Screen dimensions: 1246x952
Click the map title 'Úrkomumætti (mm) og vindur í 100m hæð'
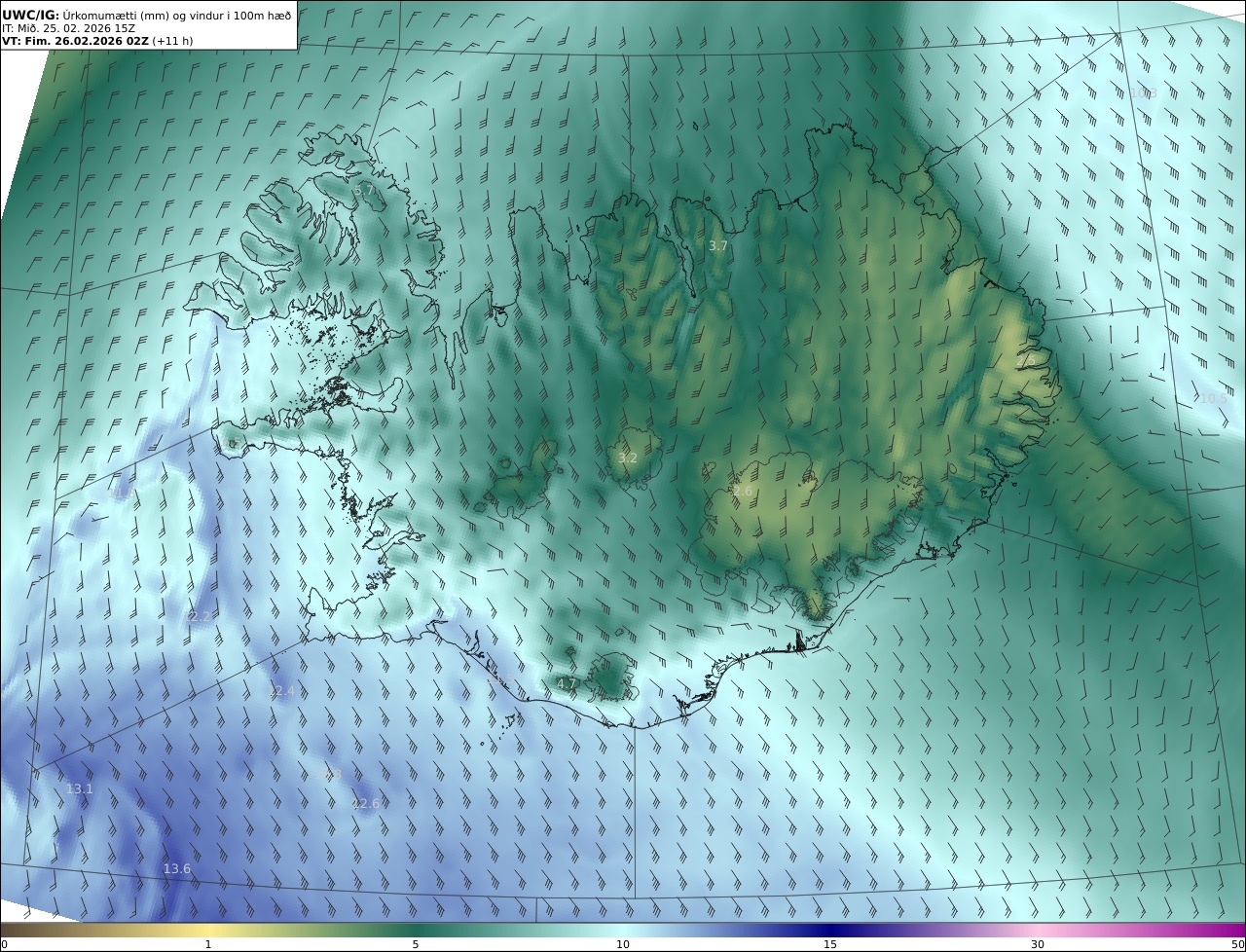pos(176,15)
